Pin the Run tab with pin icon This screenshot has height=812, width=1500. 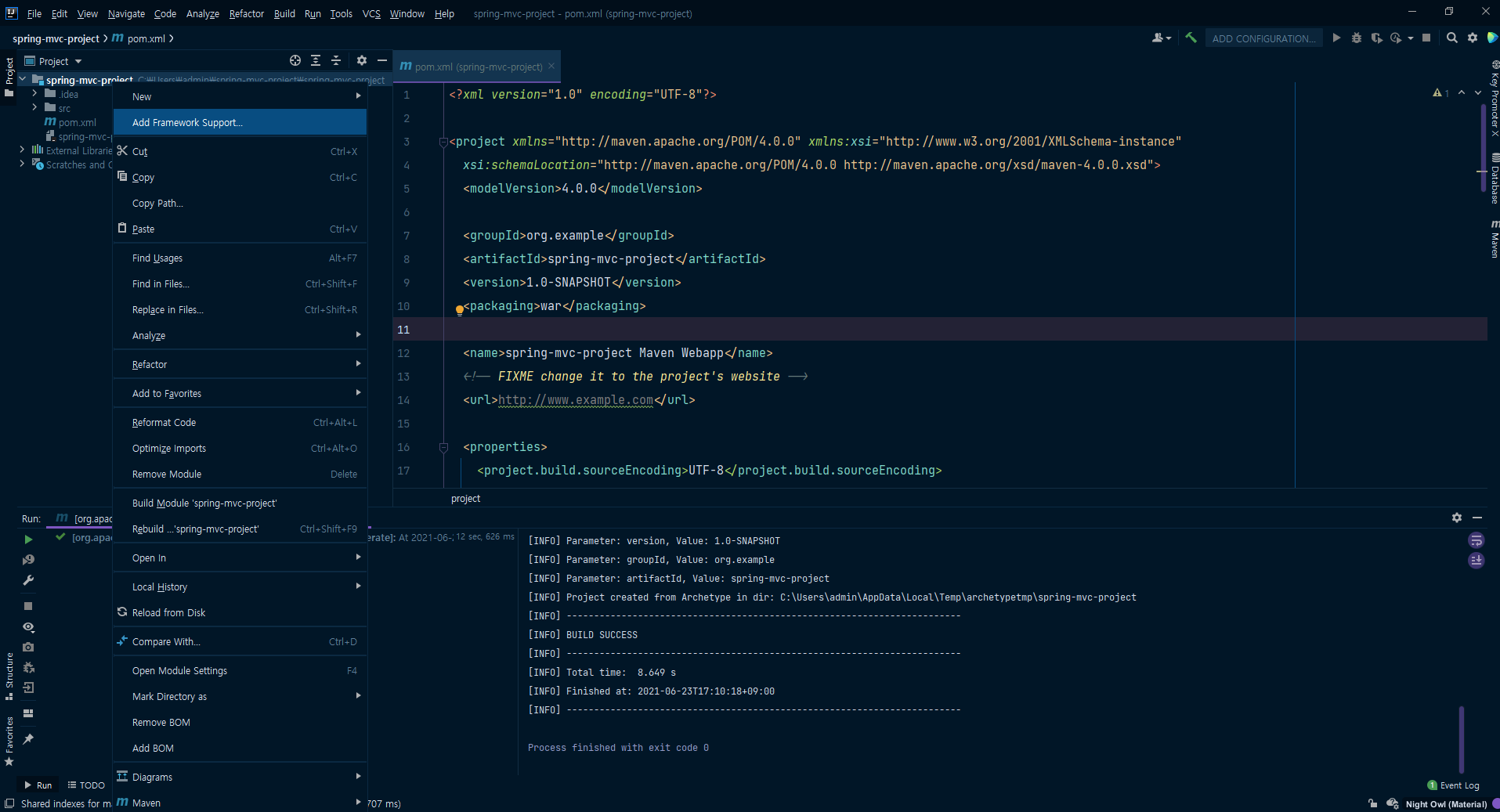coord(28,739)
